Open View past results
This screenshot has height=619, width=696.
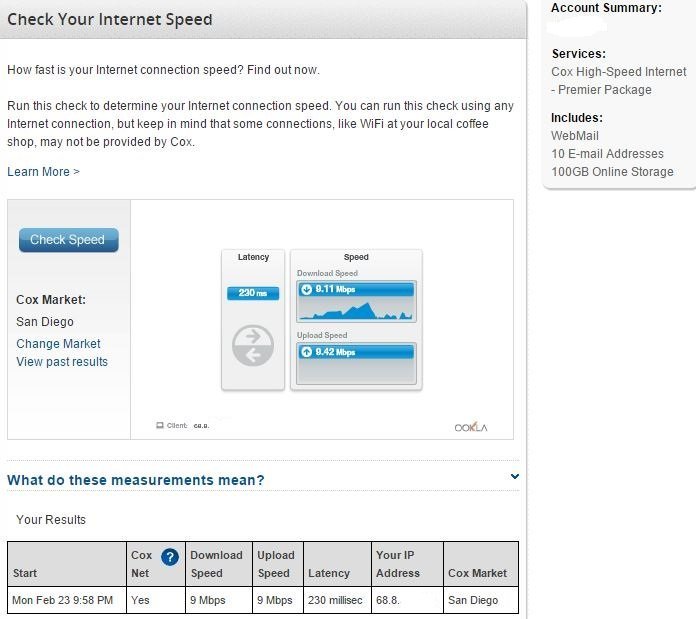click(62, 362)
